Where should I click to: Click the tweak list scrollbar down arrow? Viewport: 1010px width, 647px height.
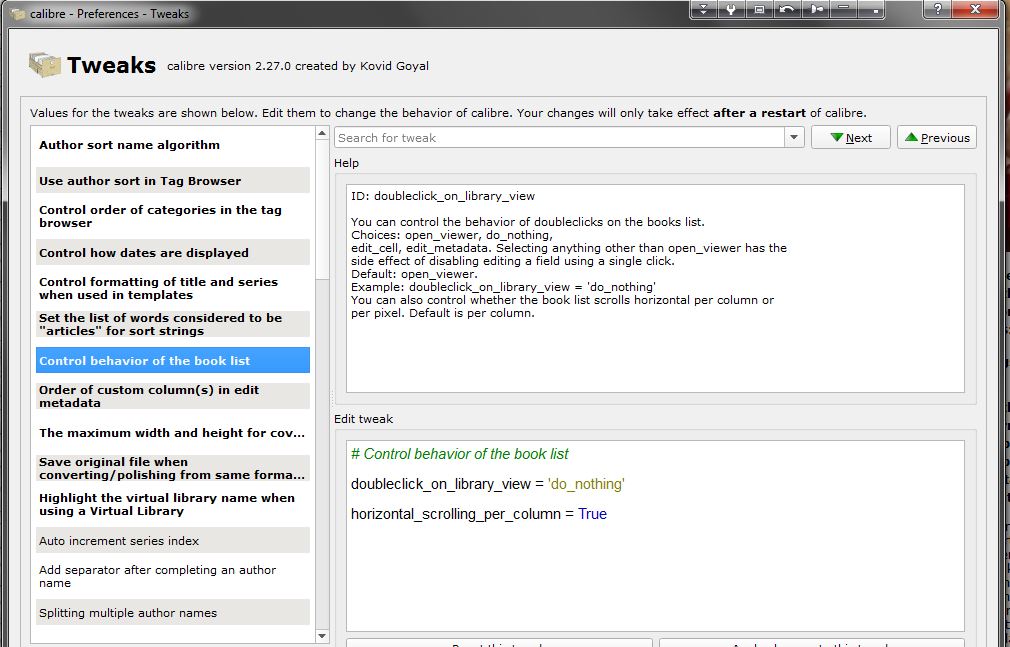click(322, 636)
